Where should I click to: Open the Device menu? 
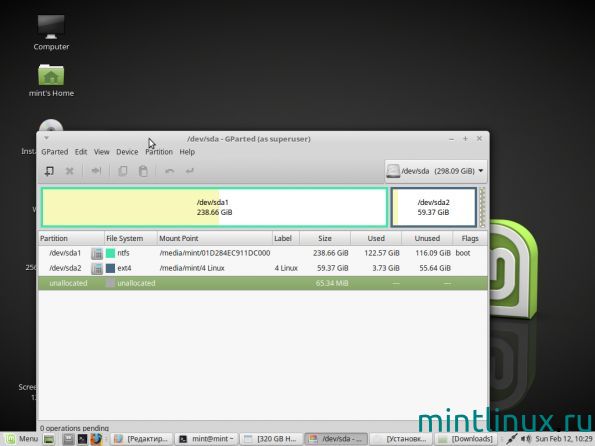coord(127,152)
